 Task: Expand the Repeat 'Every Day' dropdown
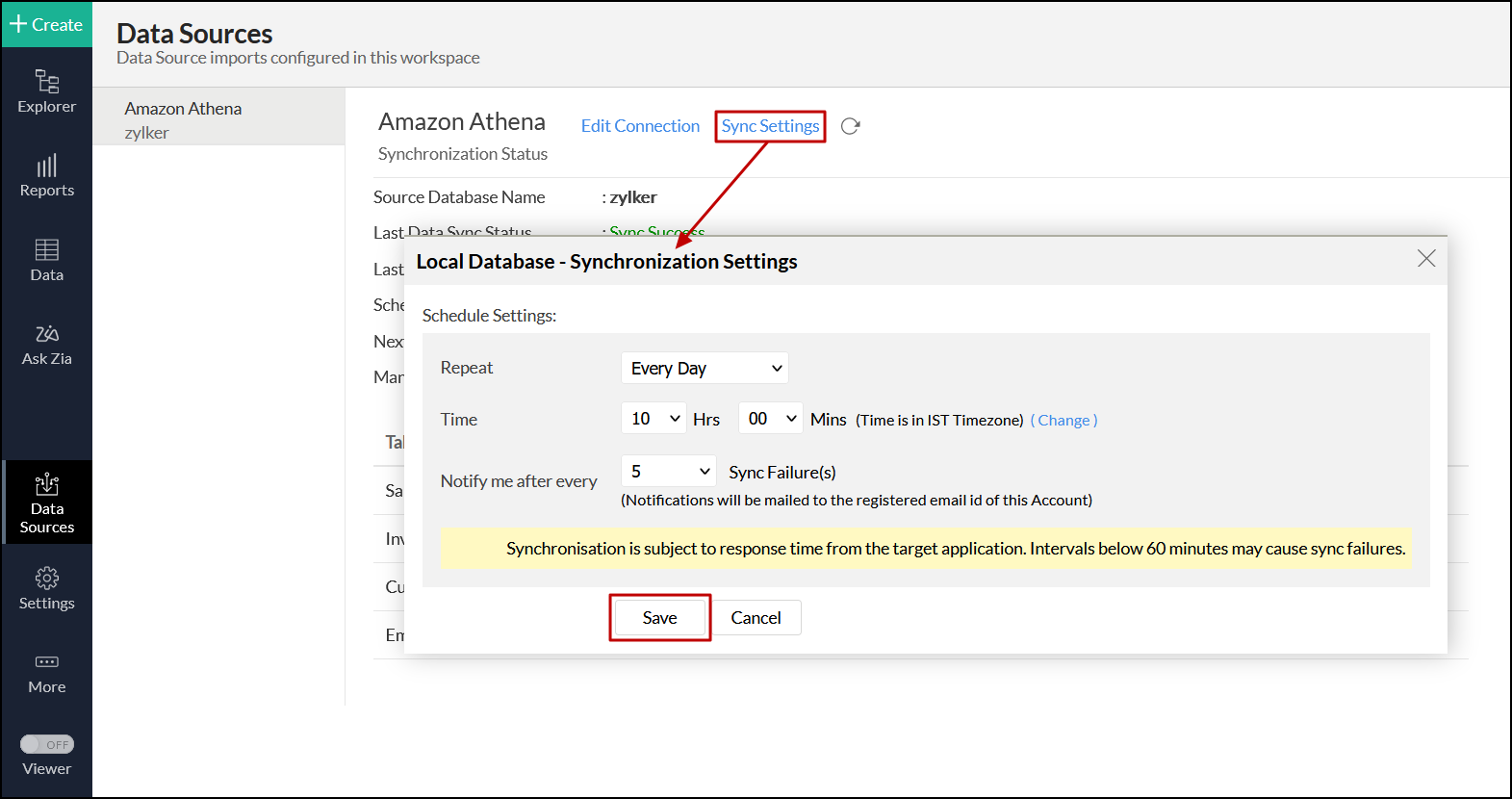705,368
